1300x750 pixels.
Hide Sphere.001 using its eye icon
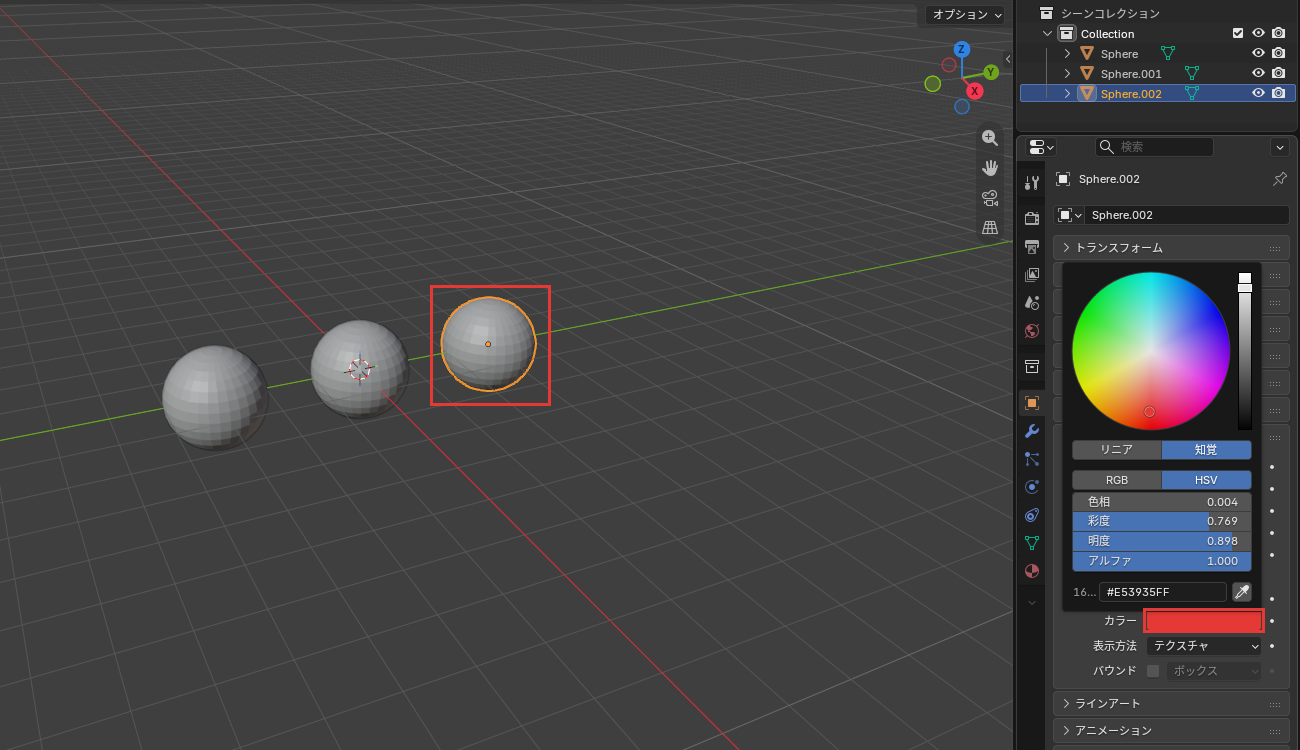click(x=1259, y=73)
